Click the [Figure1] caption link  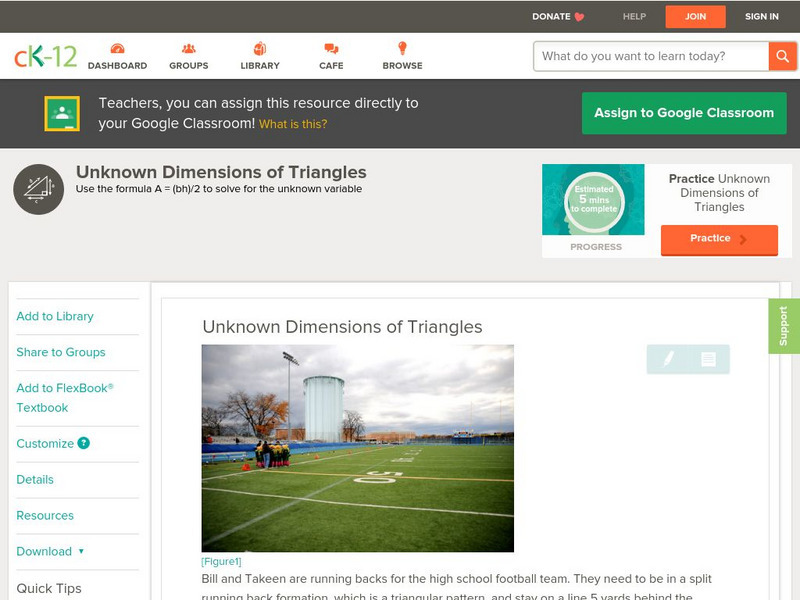pos(221,562)
